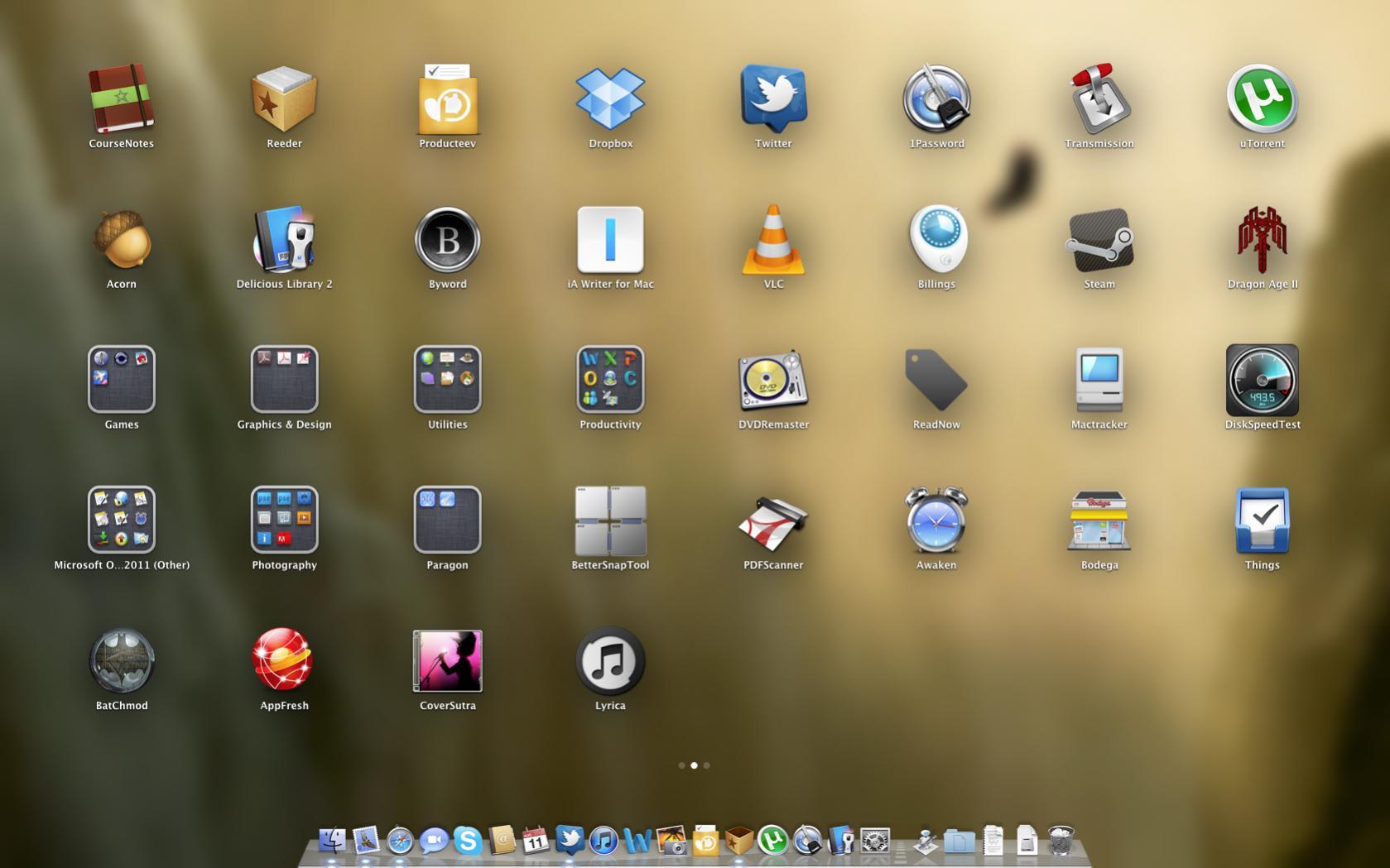Open the BatChmod app
This screenshot has height=868, width=1390.
[x=122, y=660]
